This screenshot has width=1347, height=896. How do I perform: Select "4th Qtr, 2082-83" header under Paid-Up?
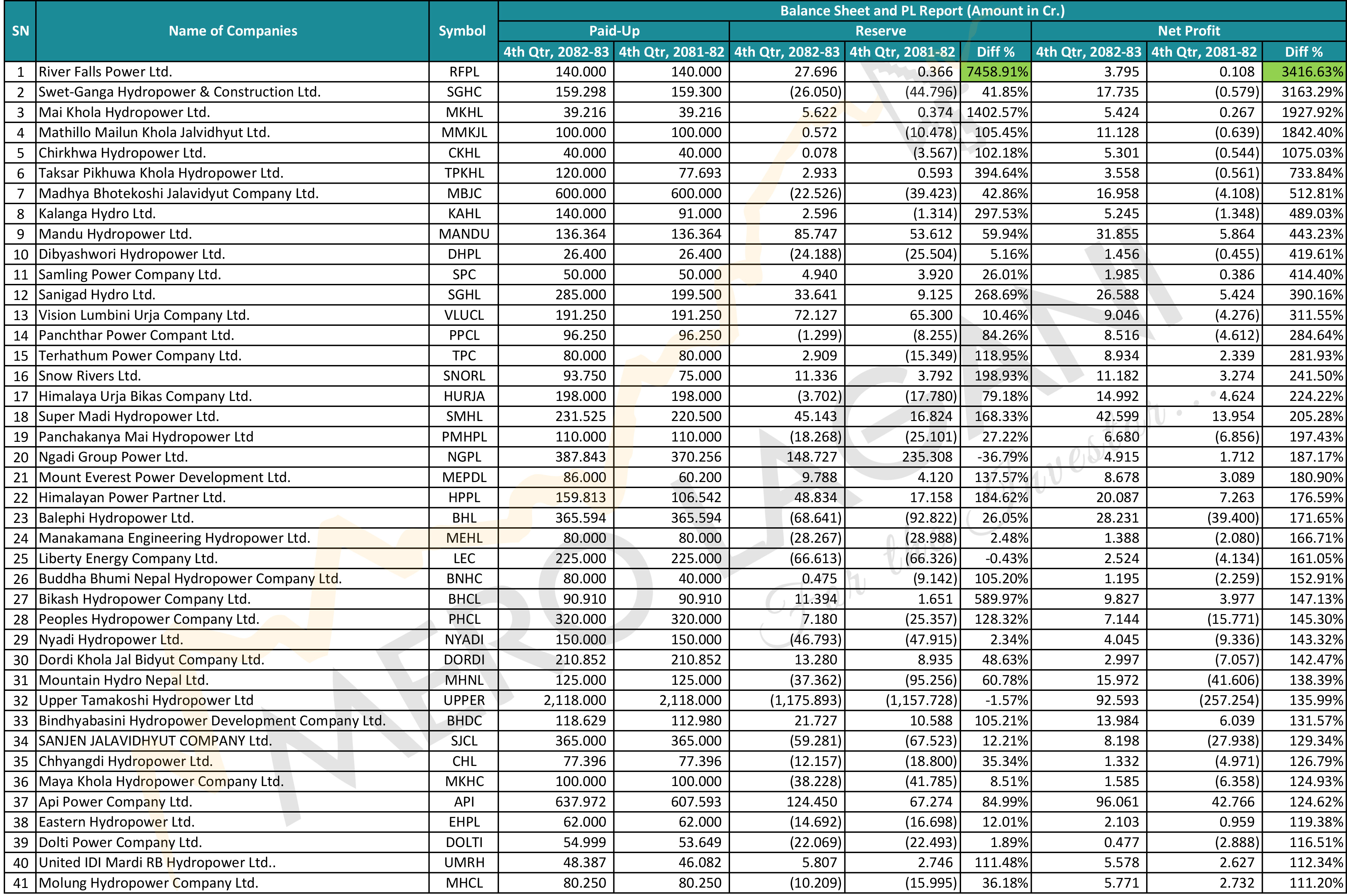click(x=556, y=52)
